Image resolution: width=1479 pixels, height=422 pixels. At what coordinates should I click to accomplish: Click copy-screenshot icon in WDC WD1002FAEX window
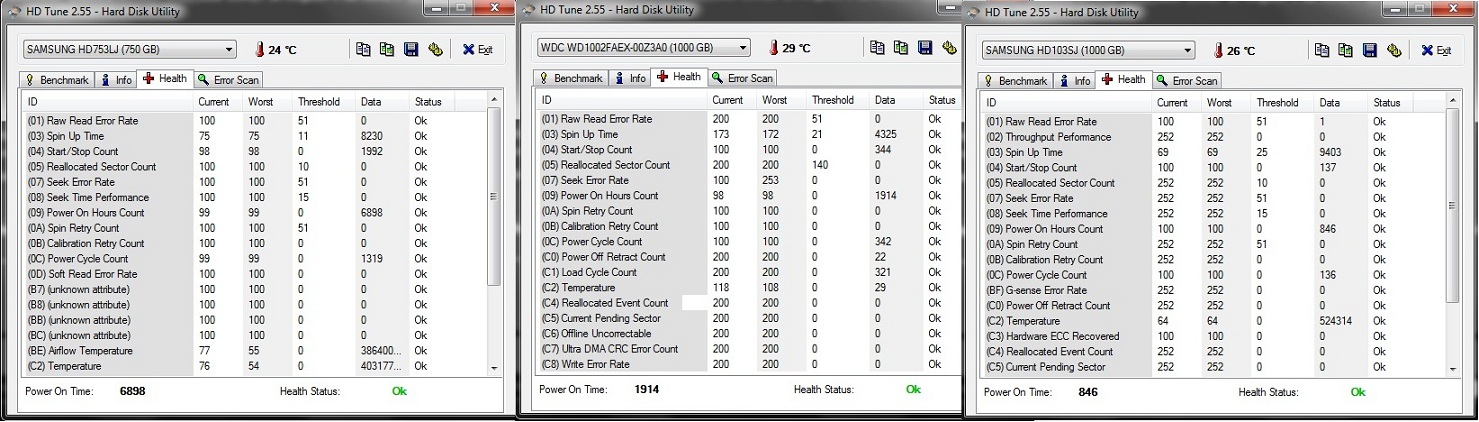[x=900, y=47]
